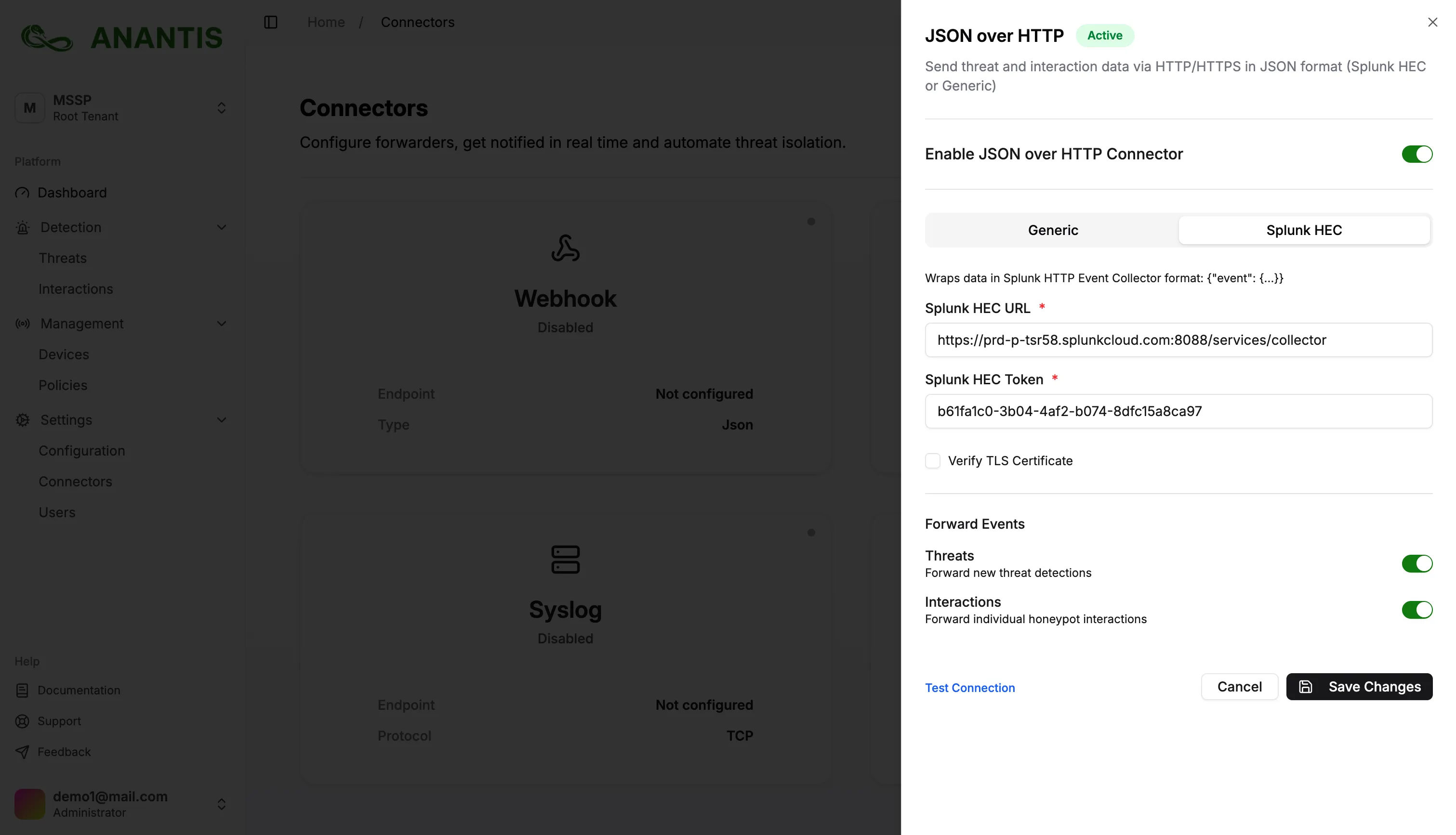The height and width of the screenshot is (835, 1456).
Task: Disable the JSON over HTTP Connector toggle
Action: pos(1416,154)
